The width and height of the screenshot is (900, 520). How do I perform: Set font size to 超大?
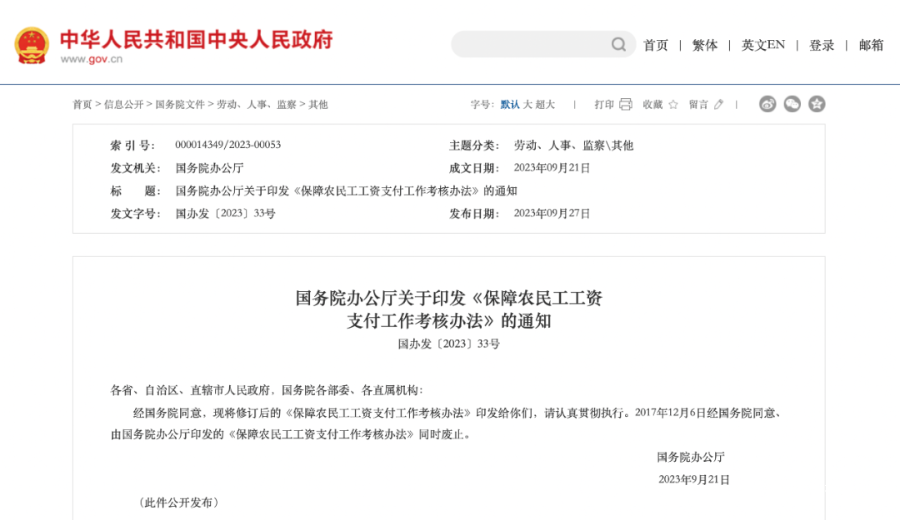tap(545, 104)
